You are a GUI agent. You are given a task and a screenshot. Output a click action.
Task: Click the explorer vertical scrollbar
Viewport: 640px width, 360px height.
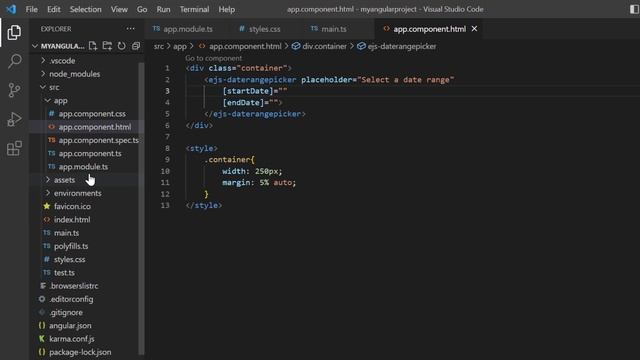click(141, 208)
